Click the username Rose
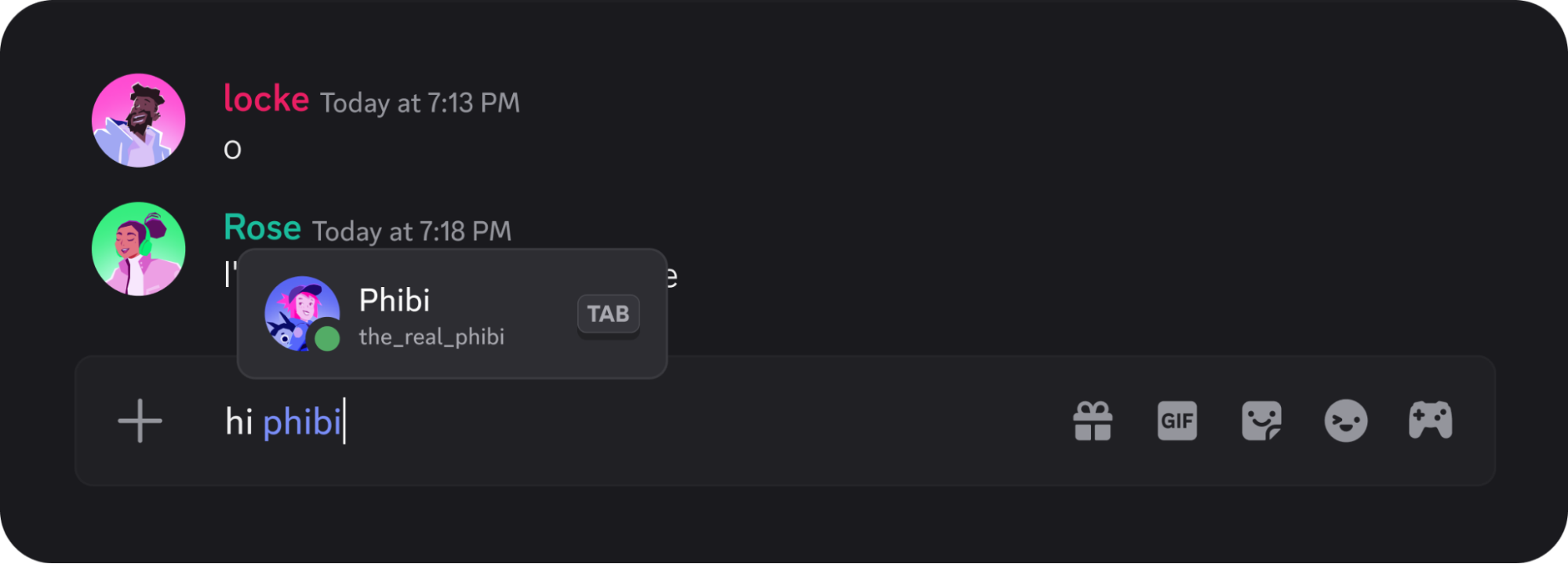This screenshot has width=1568, height=564. coord(261,228)
